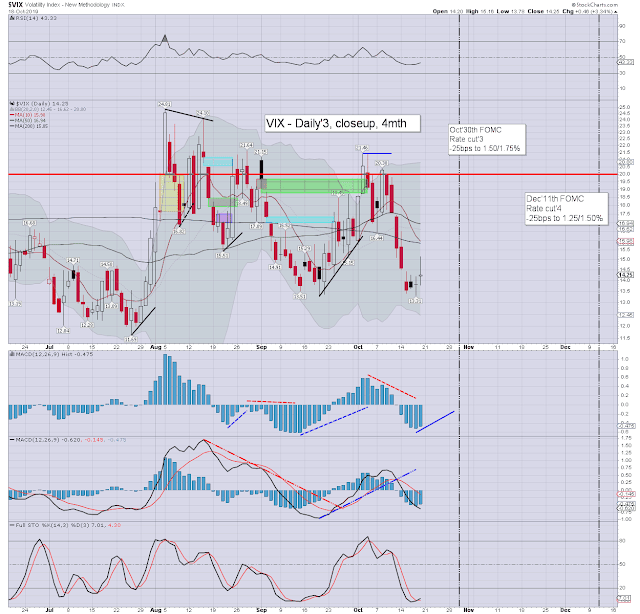The image size is (640, 614).
Task: Click the MA(50) legend entry
Action: [x=28, y=120]
